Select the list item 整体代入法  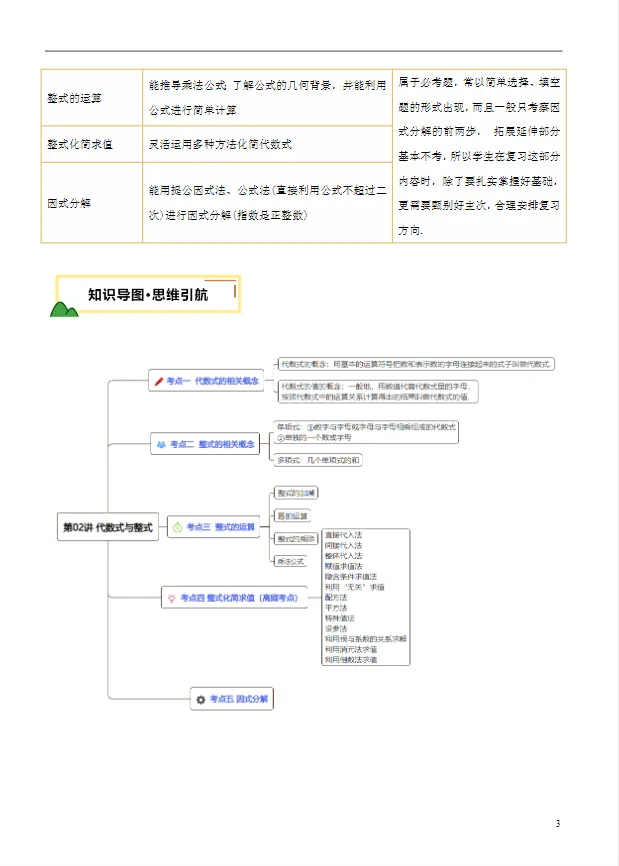click(343, 556)
